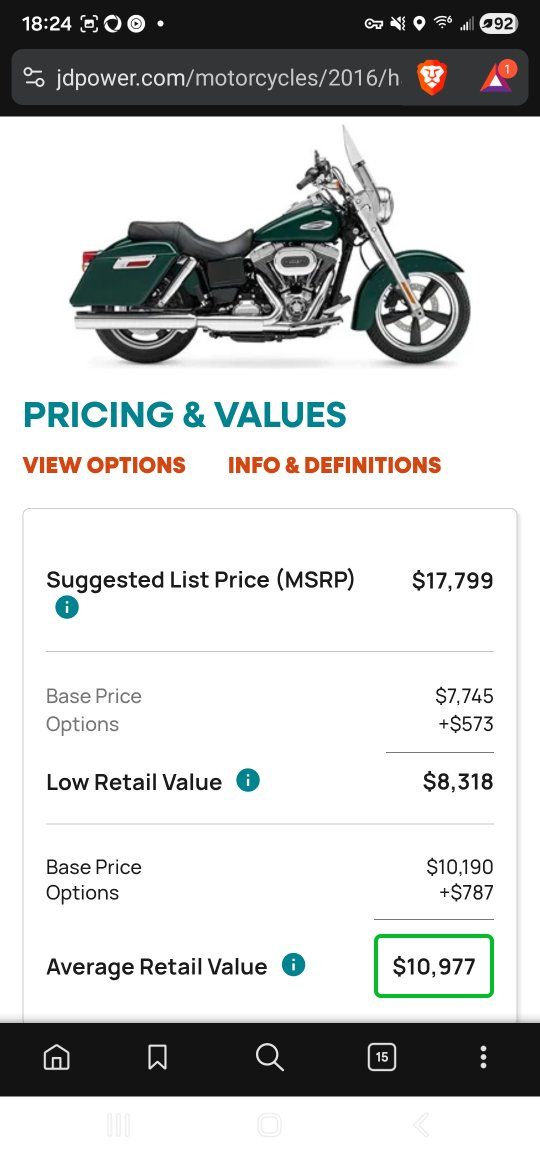Open bookmarks icon in bottom bar

click(157, 1058)
